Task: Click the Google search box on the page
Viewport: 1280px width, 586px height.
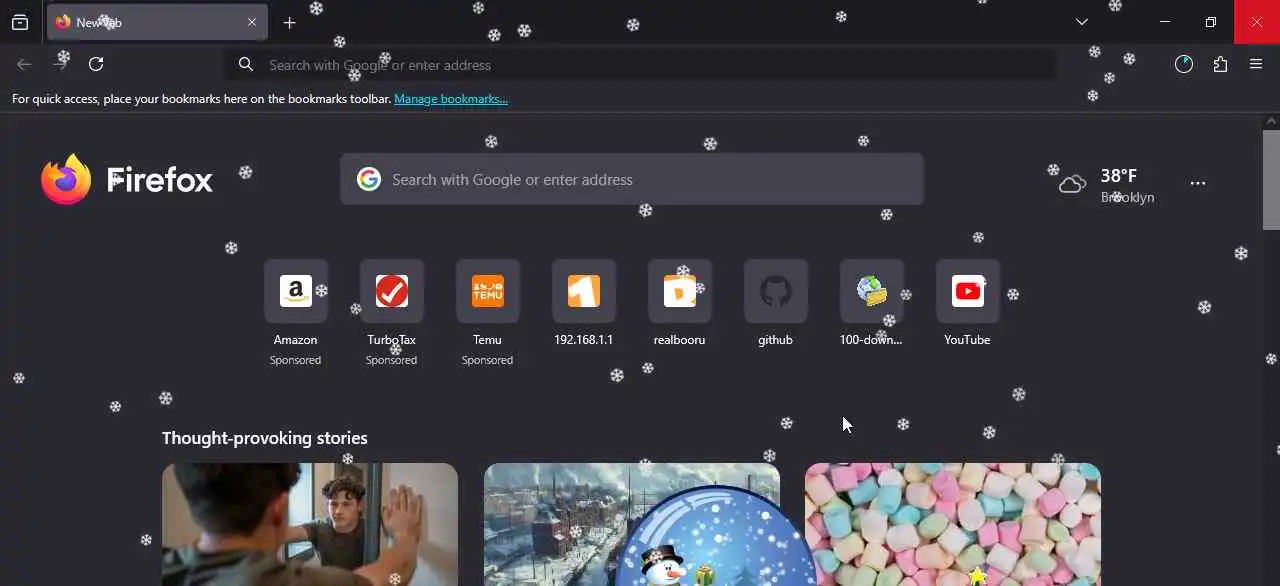Action: [632, 179]
